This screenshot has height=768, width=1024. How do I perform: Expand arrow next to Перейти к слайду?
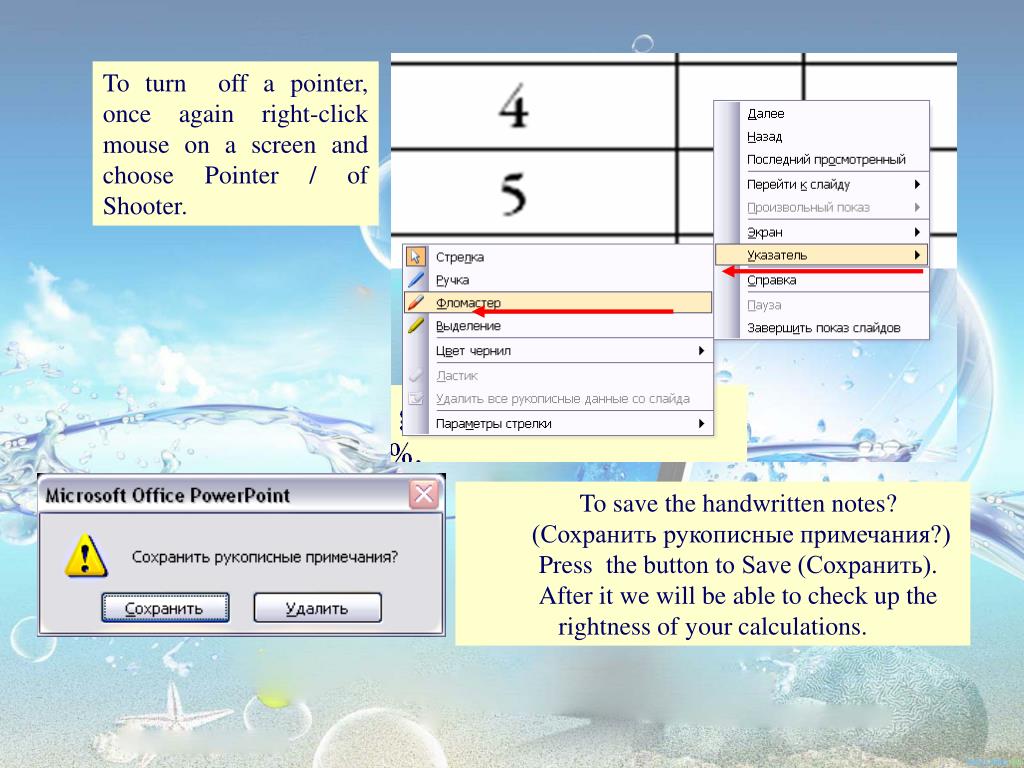pos(918,184)
